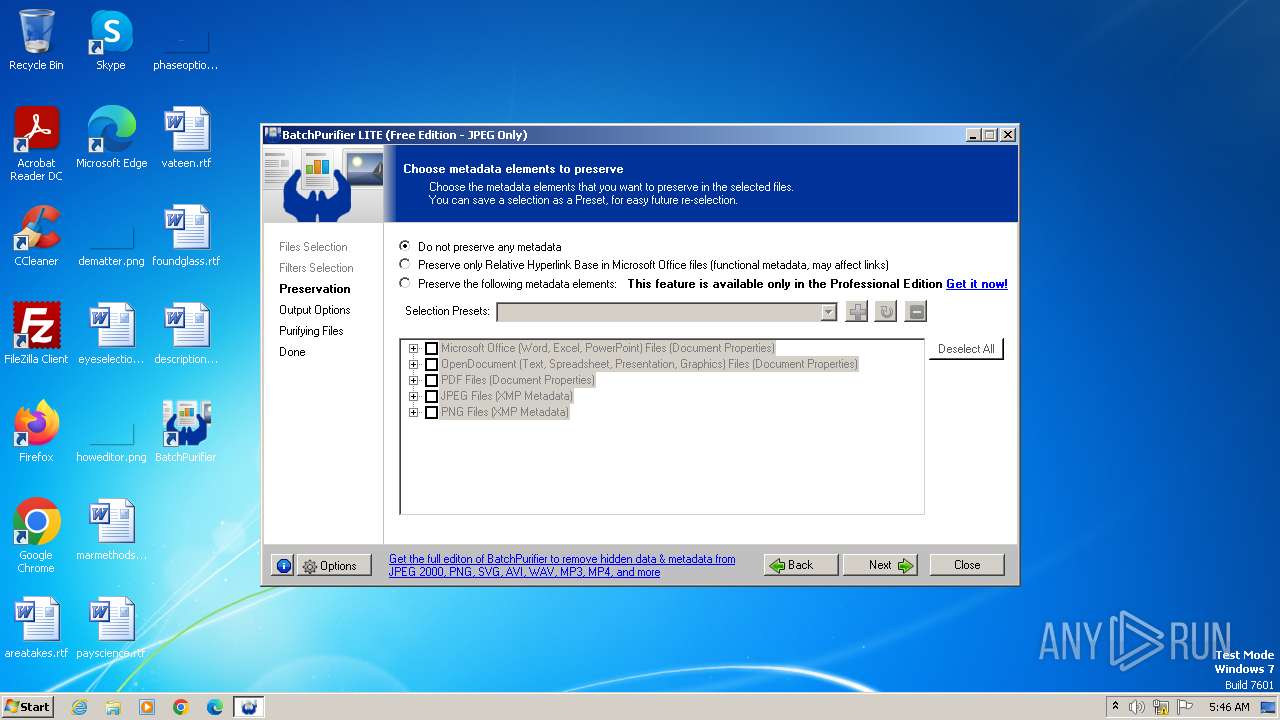Viewport: 1280px width, 720px height.
Task: Open eyeselectio... document icon
Action: (x=111, y=334)
